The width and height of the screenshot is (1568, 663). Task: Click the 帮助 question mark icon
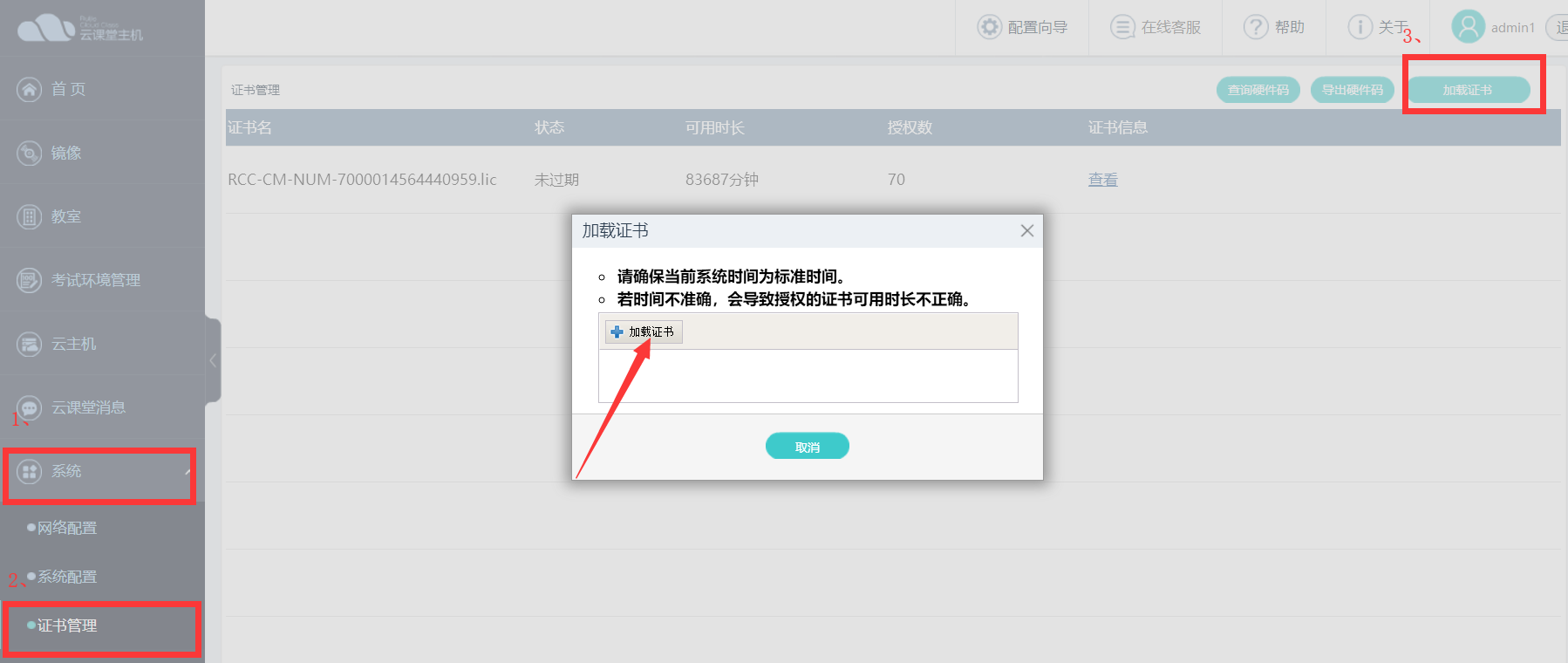pyautogui.click(x=1255, y=27)
